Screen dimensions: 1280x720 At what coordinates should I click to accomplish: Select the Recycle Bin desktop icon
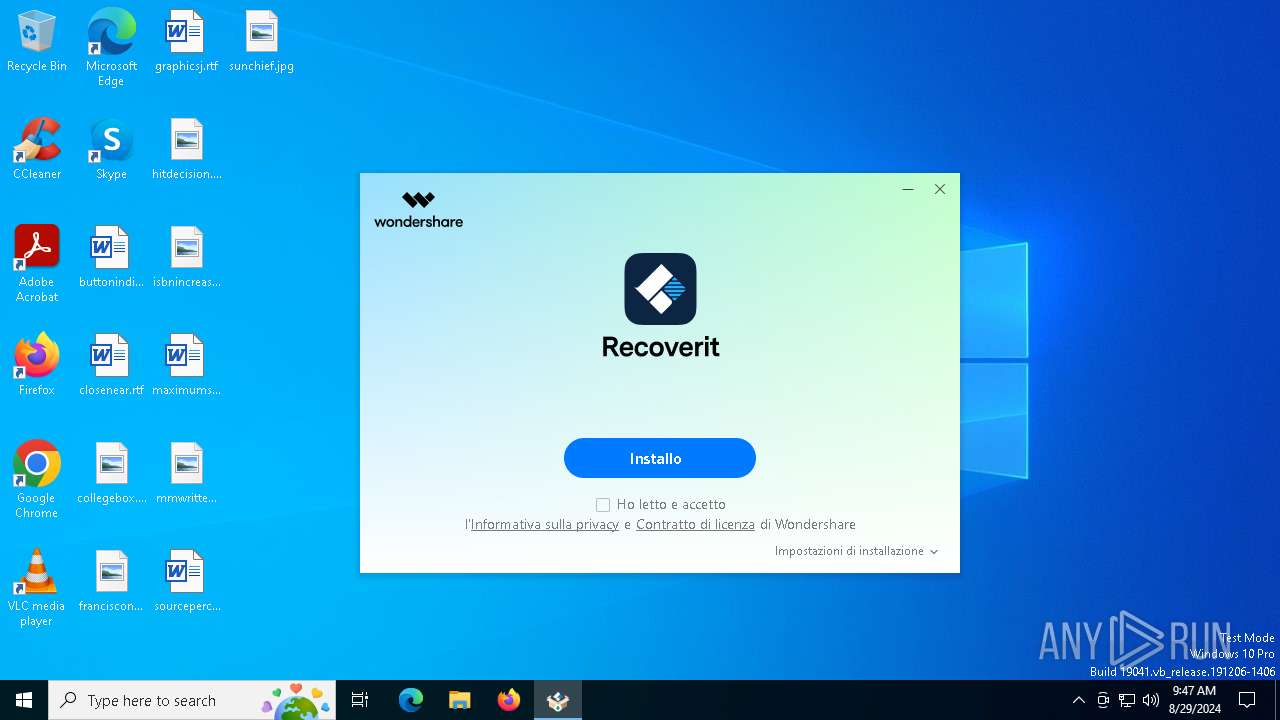[37, 42]
